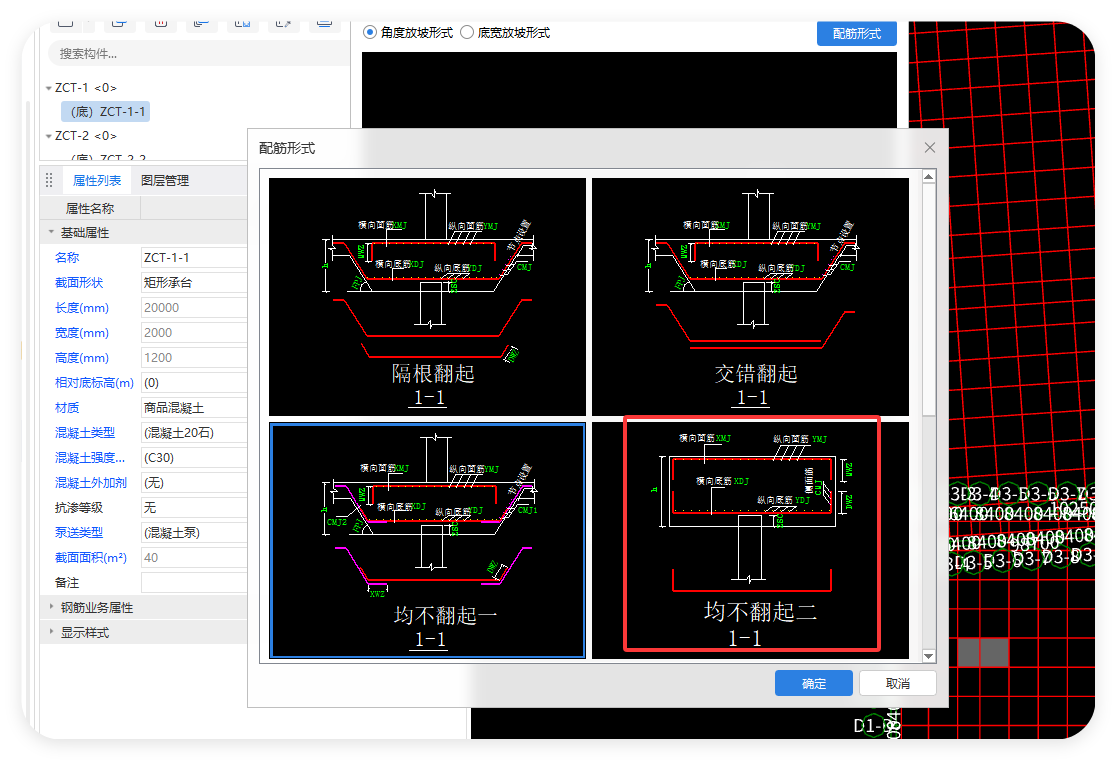Viewport: 1116px width, 760px height.
Task: Click the 混凝土类型 property label
Action: click(x=85, y=433)
